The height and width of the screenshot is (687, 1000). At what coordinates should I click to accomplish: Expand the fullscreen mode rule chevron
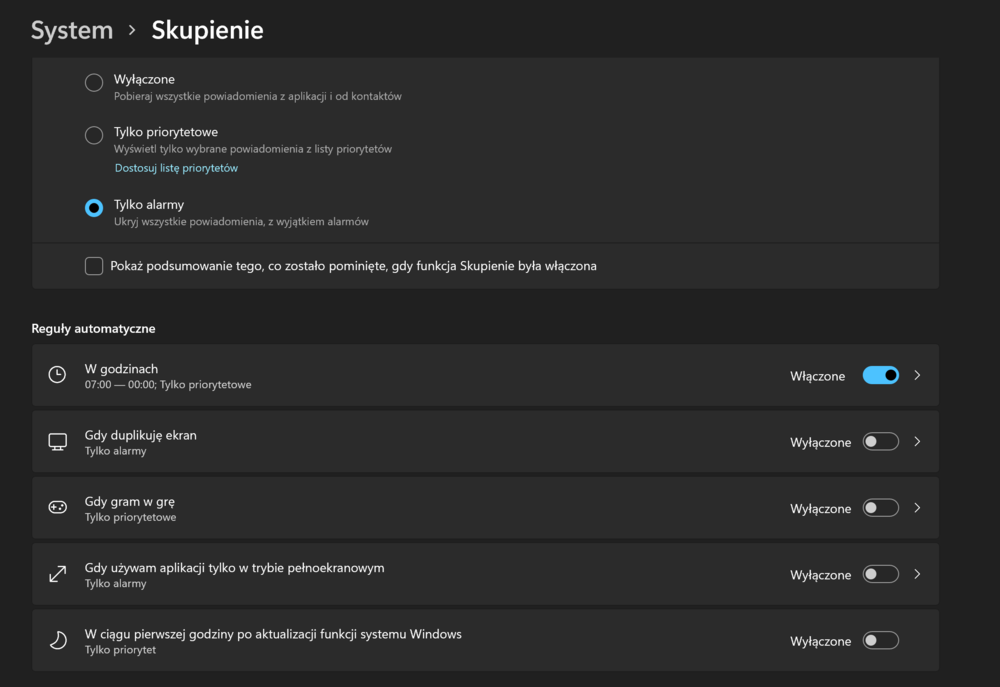[x=918, y=574]
